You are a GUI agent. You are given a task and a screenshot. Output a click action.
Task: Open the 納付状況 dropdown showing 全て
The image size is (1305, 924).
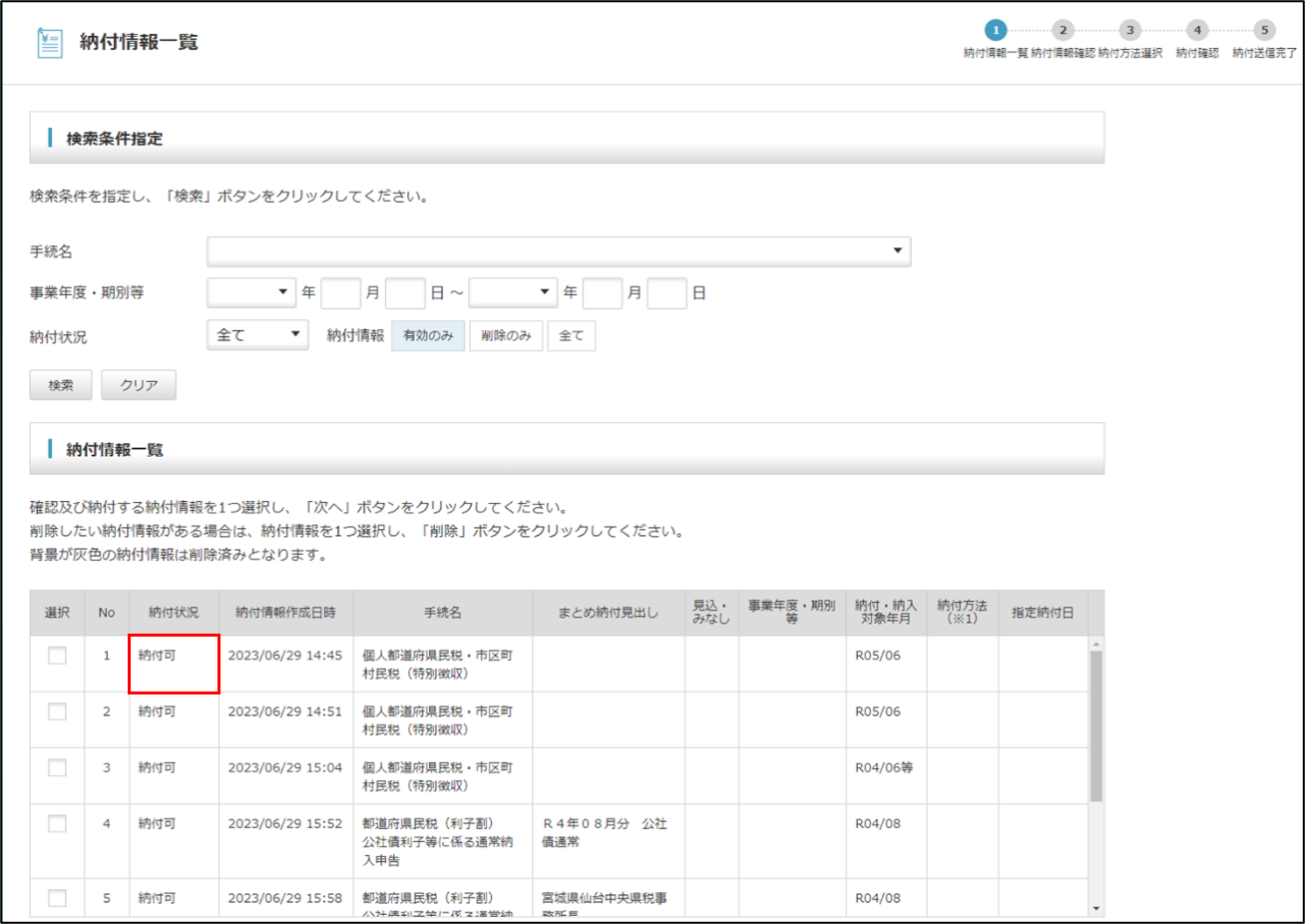pos(257,335)
